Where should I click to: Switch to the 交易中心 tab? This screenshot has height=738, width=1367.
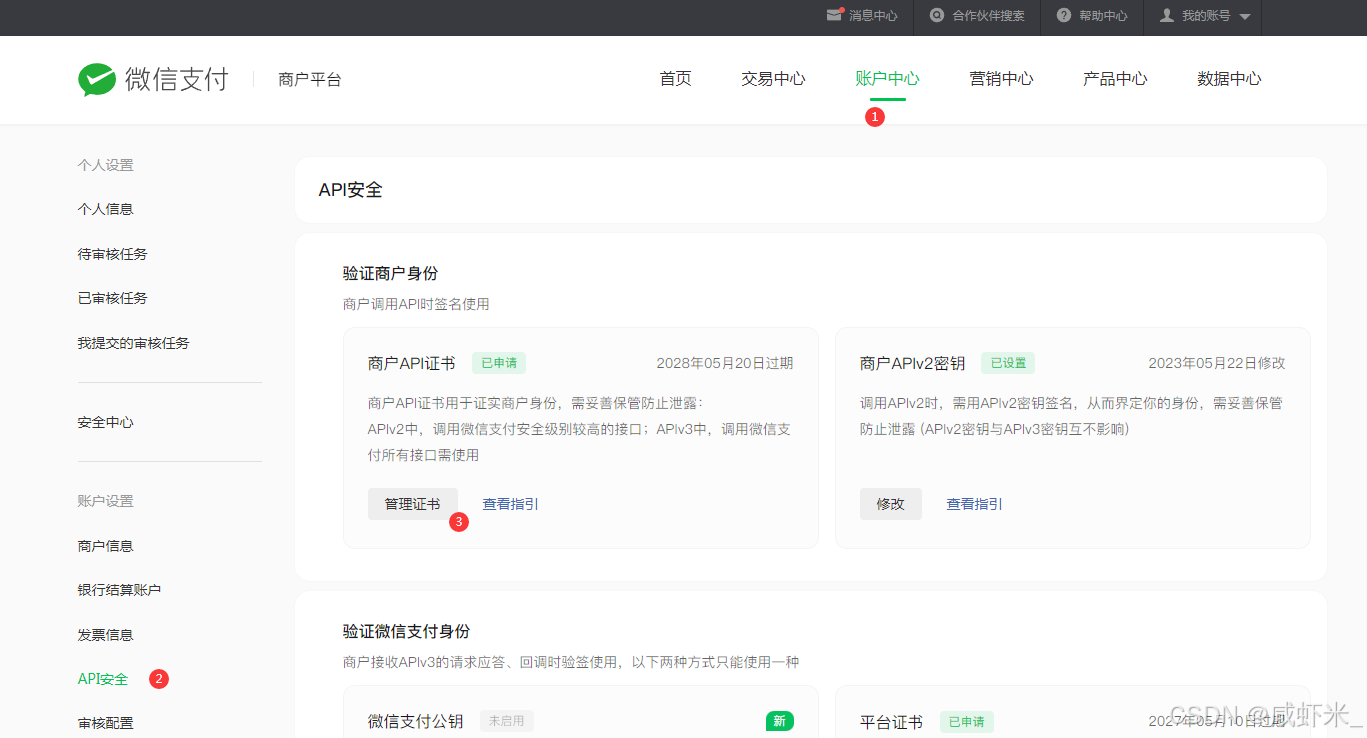click(773, 79)
